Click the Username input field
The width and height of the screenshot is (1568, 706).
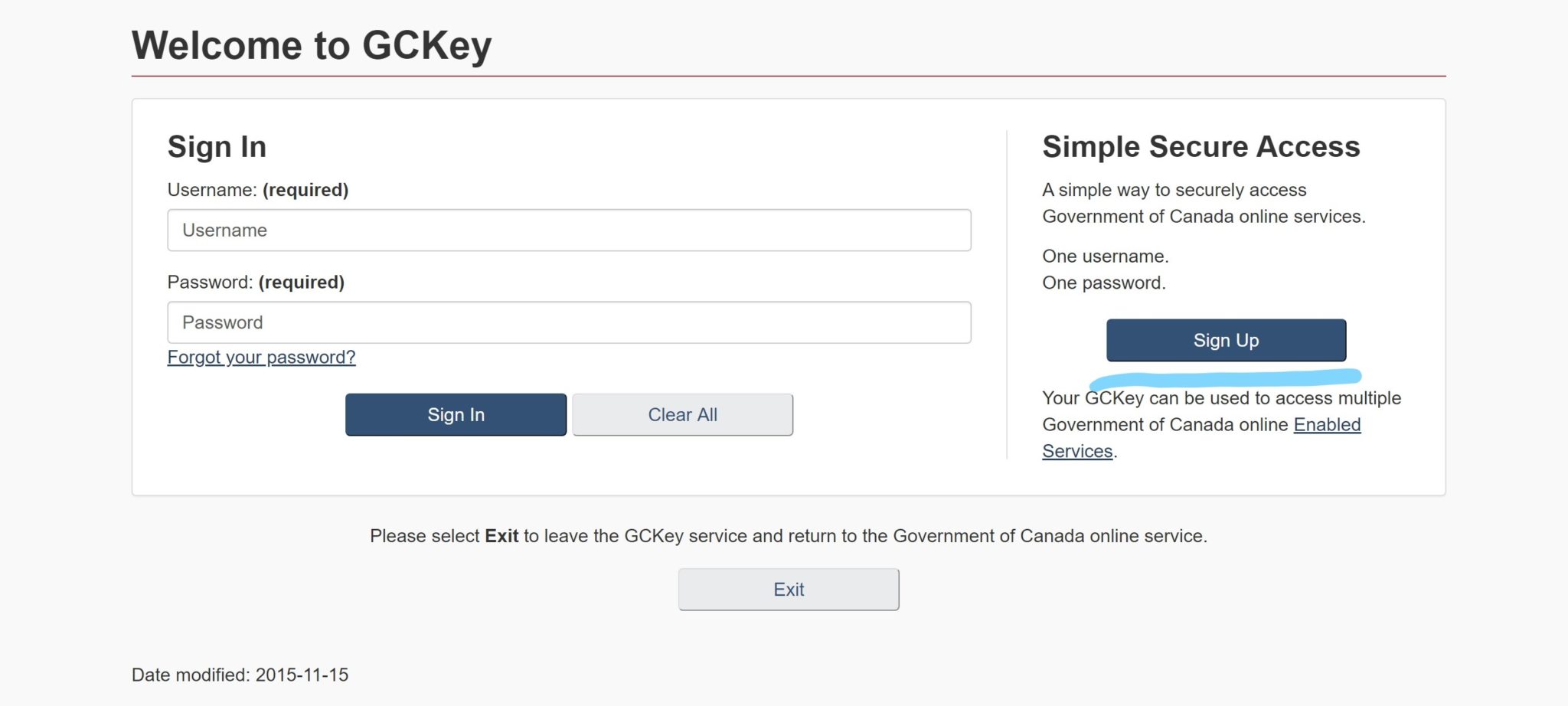tap(569, 230)
